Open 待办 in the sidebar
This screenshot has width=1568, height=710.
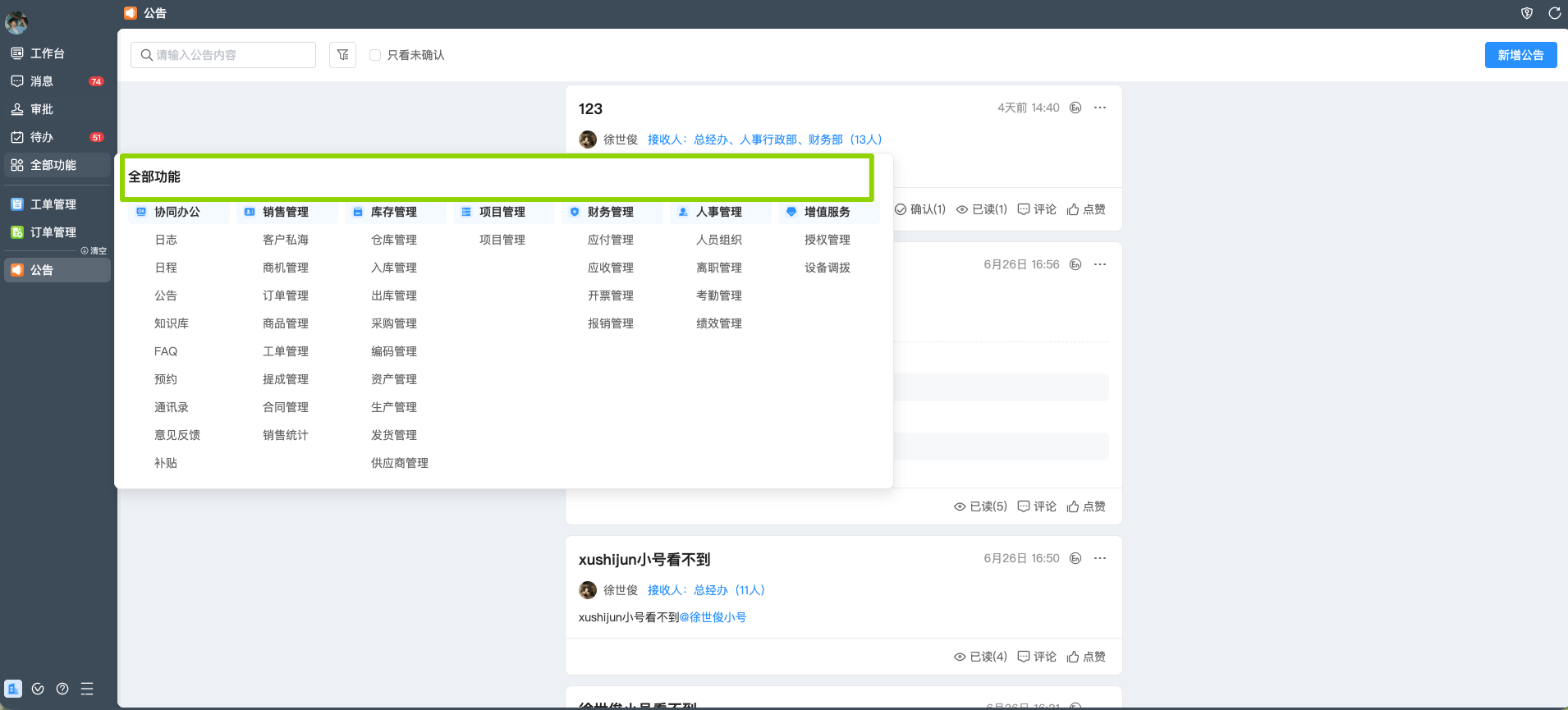tap(57, 137)
